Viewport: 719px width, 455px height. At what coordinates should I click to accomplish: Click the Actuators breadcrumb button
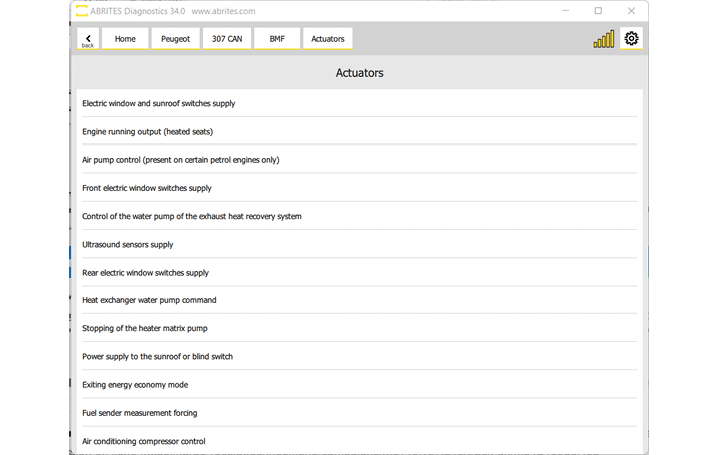pyautogui.click(x=327, y=39)
